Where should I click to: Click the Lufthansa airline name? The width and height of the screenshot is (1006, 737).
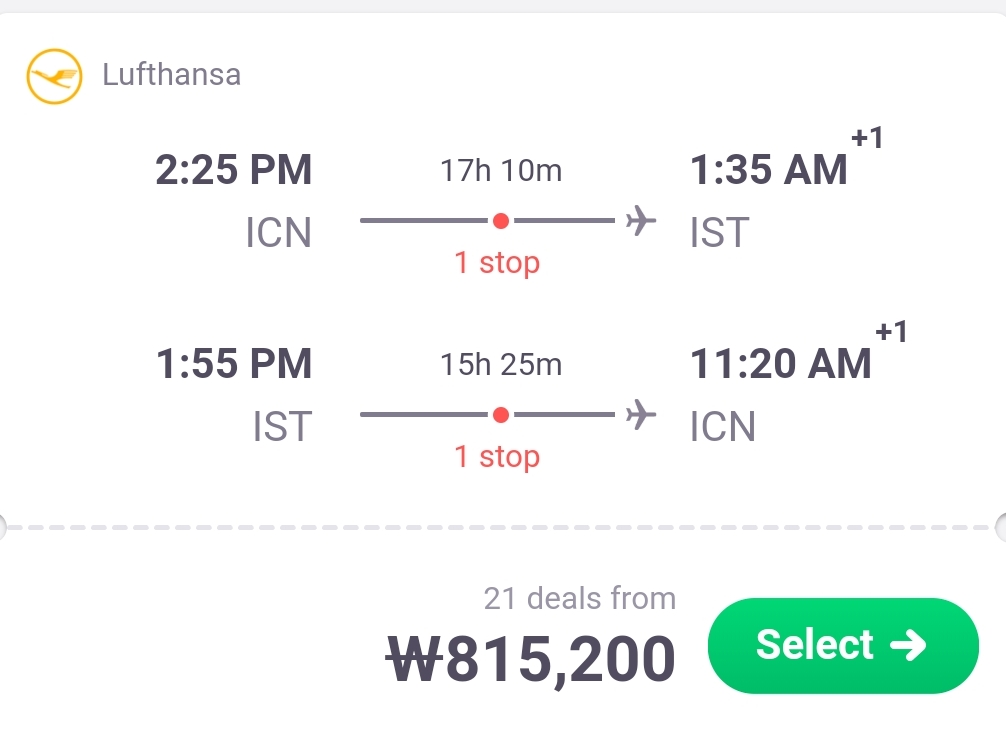[171, 75]
